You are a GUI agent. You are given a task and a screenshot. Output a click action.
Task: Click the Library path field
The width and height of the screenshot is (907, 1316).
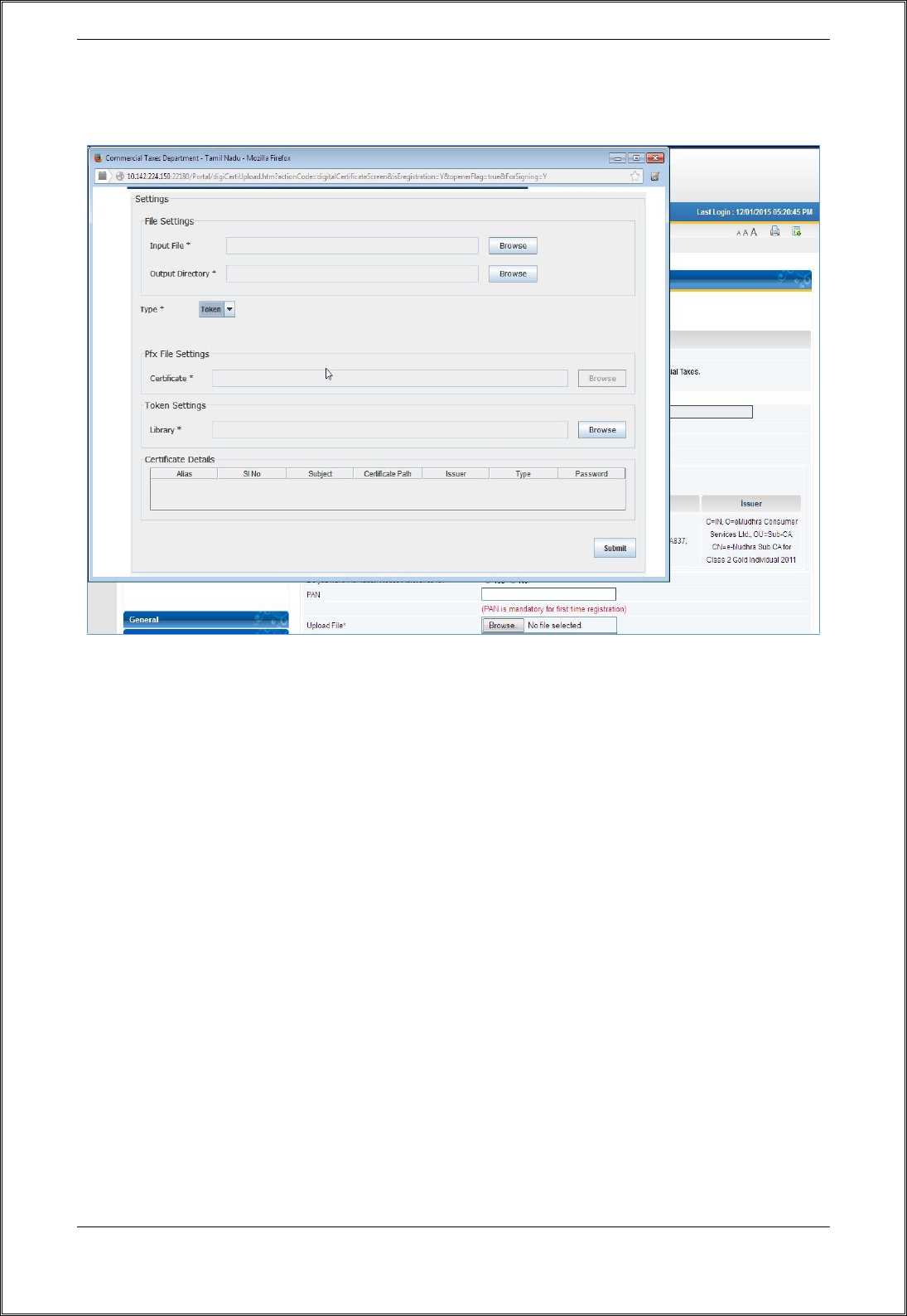point(390,430)
